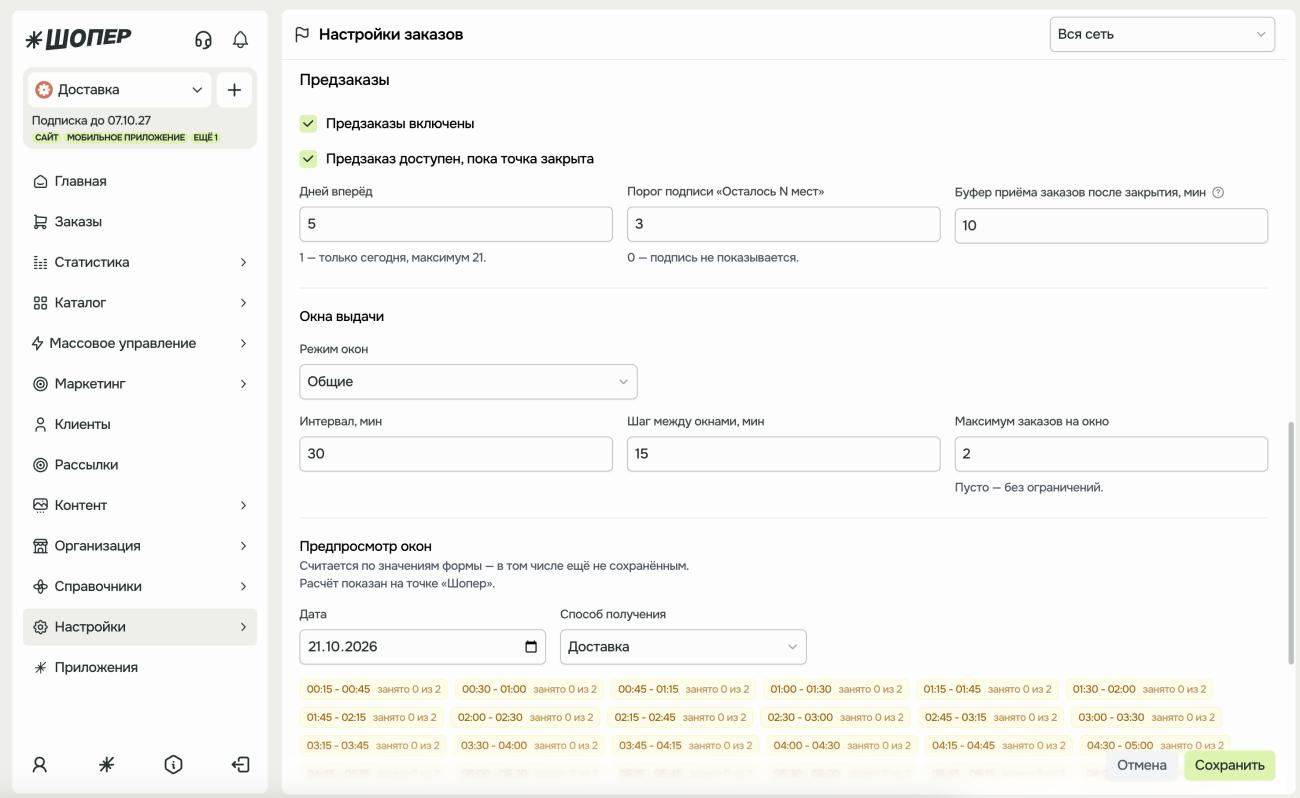Expand the Маркетинг menu chevron
The image size is (1300, 798).
[x=243, y=384]
